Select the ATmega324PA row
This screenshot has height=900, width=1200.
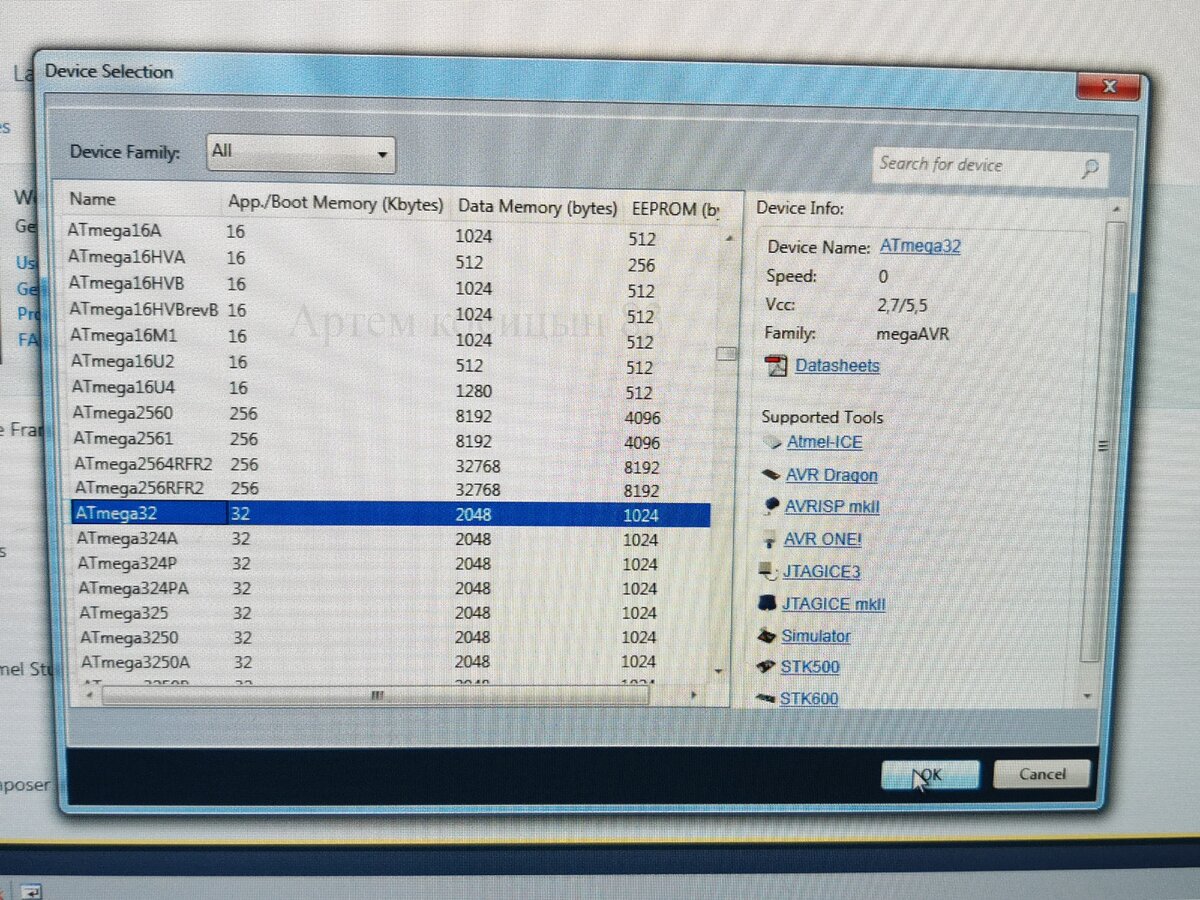(390, 589)
